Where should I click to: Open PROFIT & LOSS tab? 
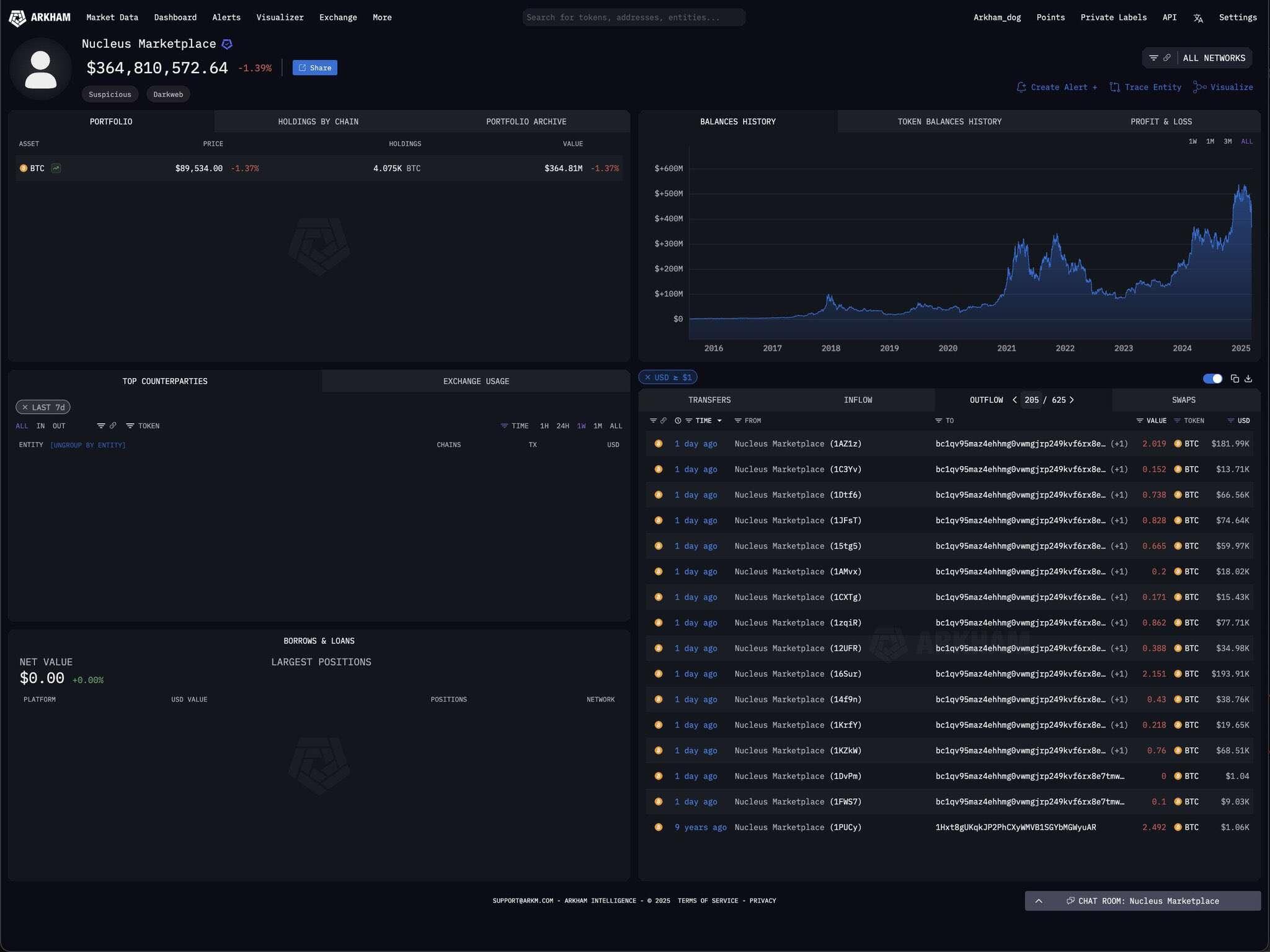pos(1161,121)
